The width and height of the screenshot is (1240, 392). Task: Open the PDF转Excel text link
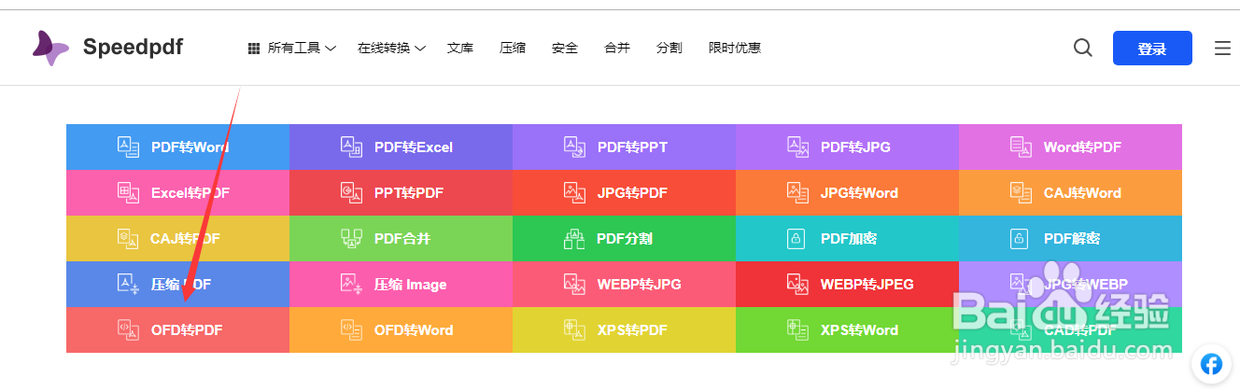click(414, 147)
